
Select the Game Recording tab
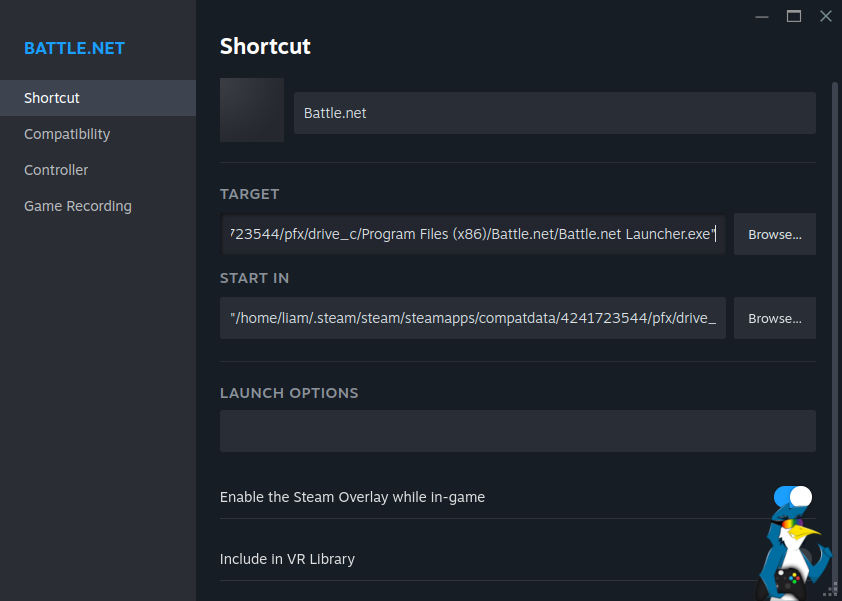click(78, 206)
